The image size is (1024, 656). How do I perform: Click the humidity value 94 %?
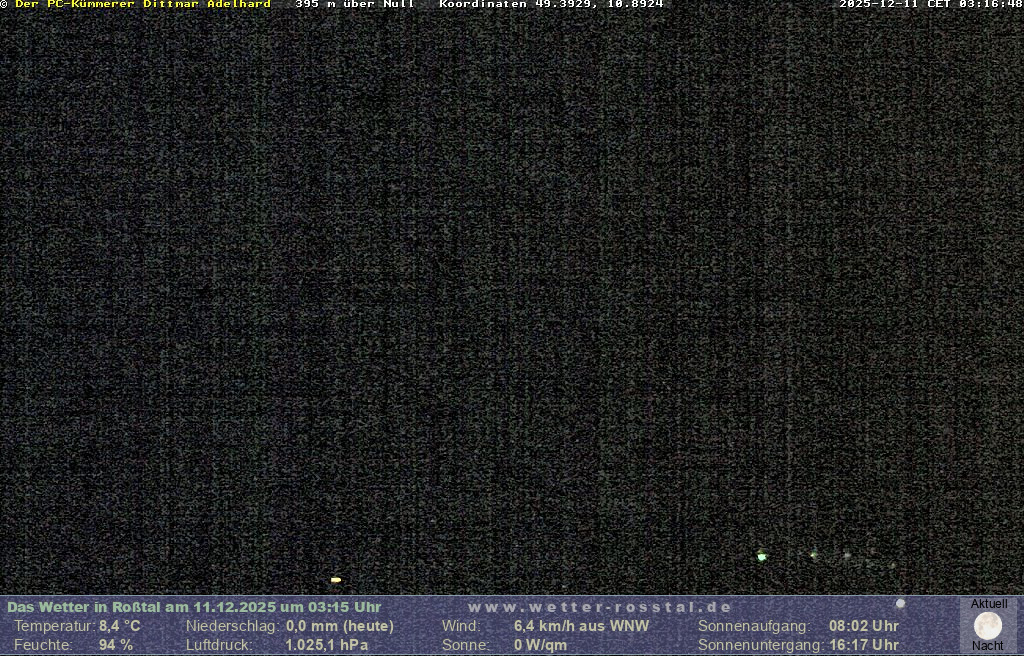tap(116, 645)
